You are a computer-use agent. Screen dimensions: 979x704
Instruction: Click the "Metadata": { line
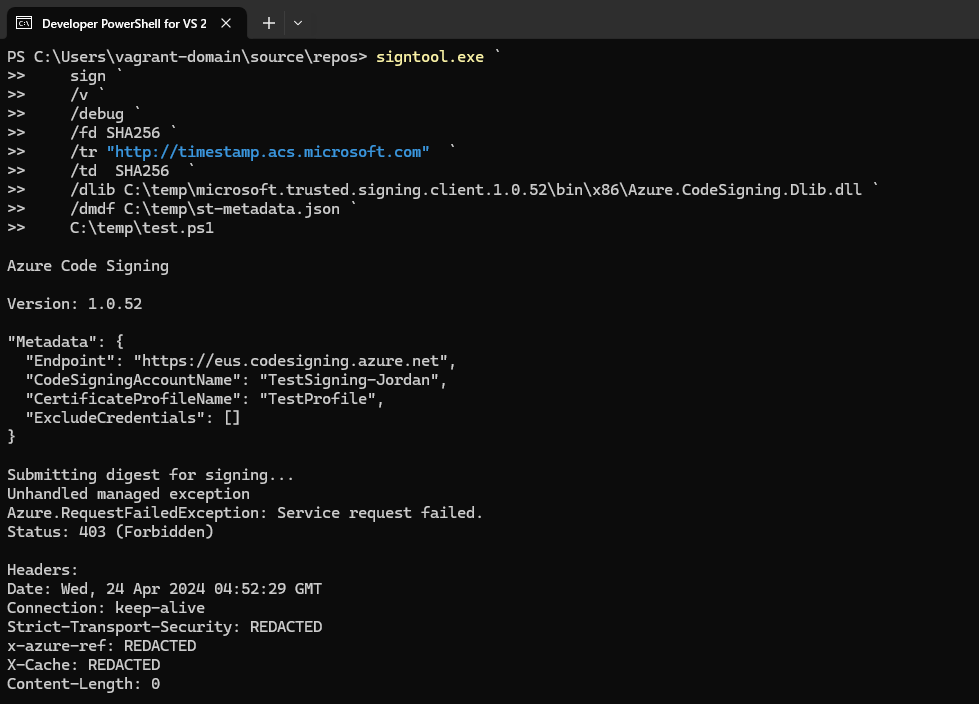click(x=66, y=342)
